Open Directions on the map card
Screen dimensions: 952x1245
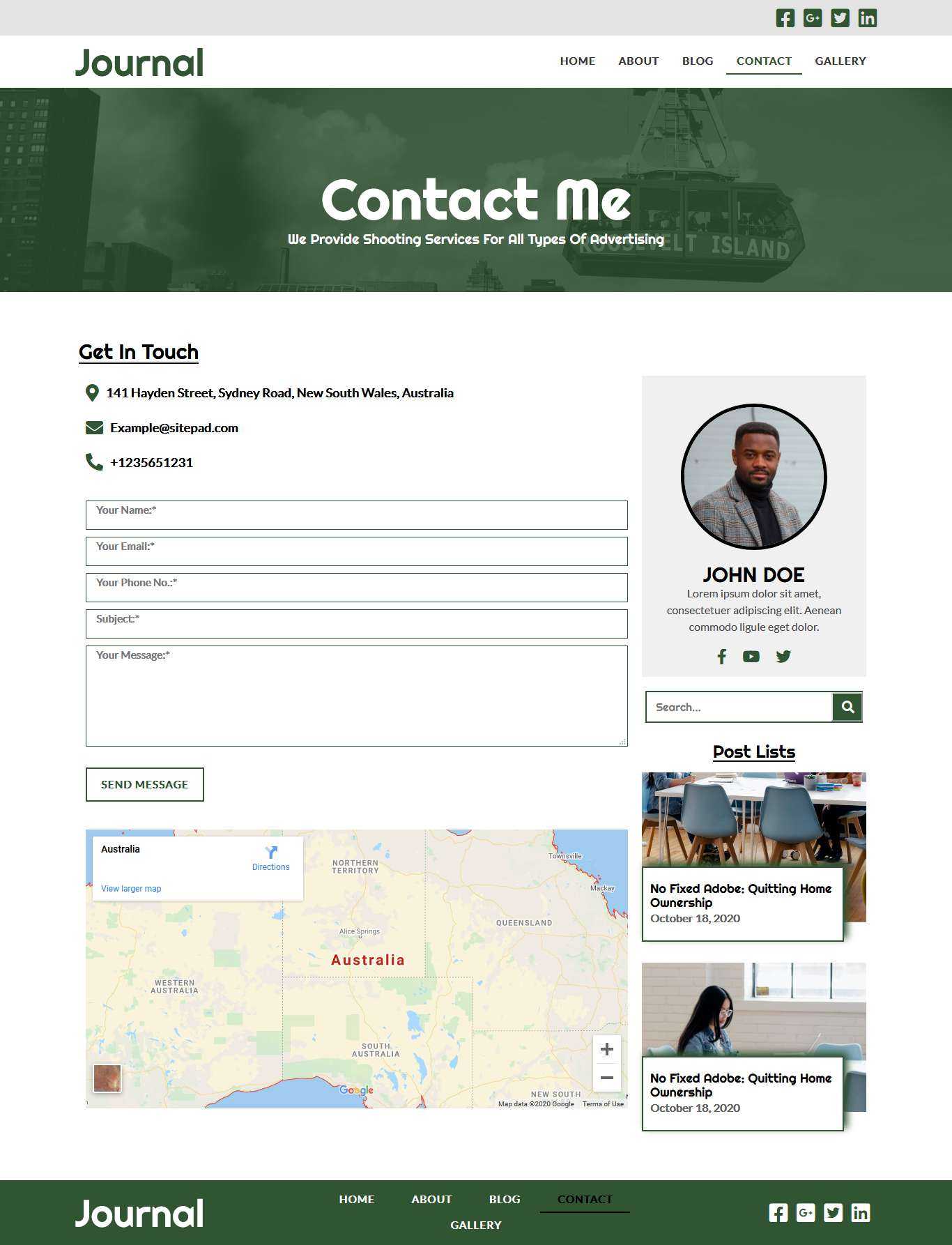click(x=271, y=858)
